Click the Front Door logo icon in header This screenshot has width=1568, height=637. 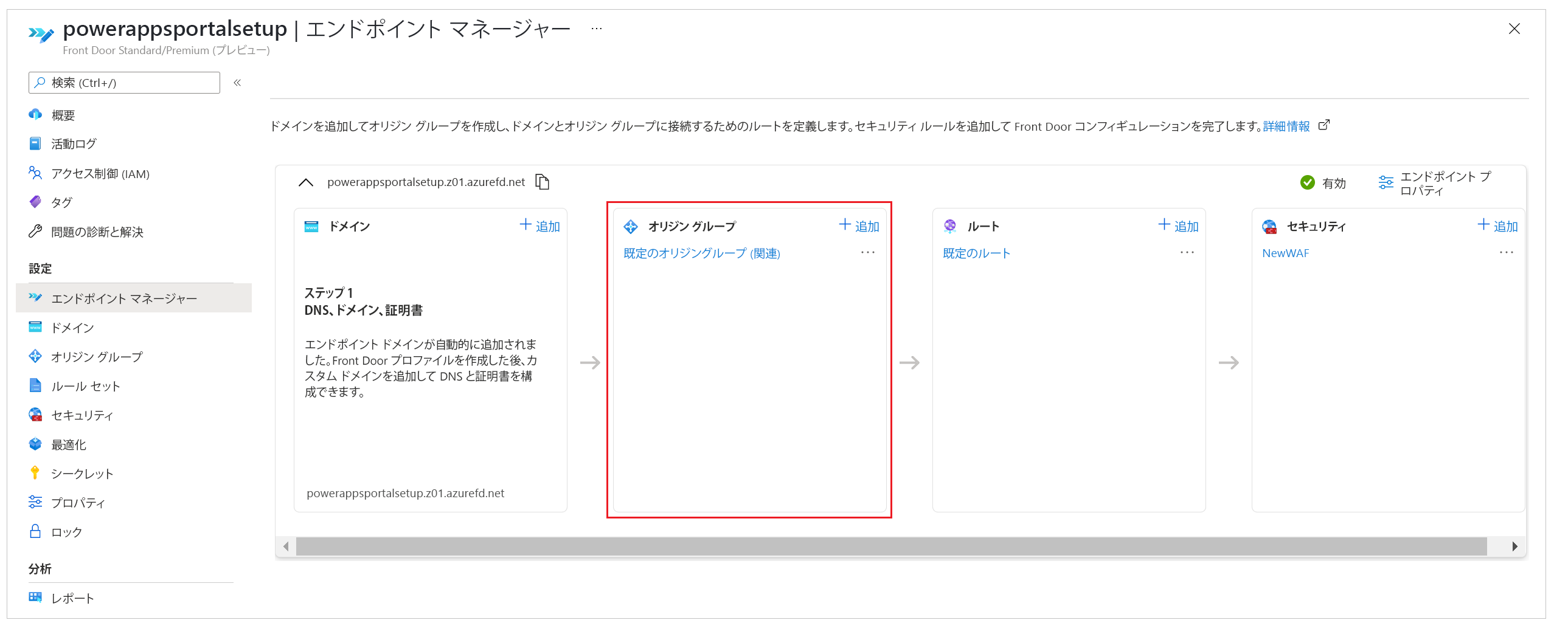pyautogui.click(x=41, y=34)
